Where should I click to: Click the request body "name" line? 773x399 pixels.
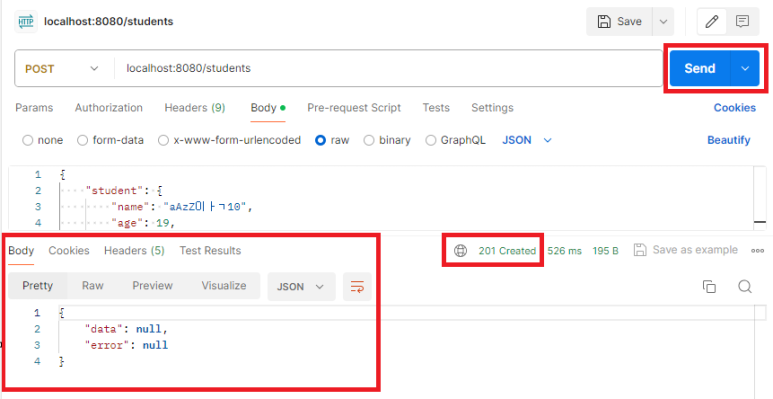pyautogui.click(x=181, y=207)
